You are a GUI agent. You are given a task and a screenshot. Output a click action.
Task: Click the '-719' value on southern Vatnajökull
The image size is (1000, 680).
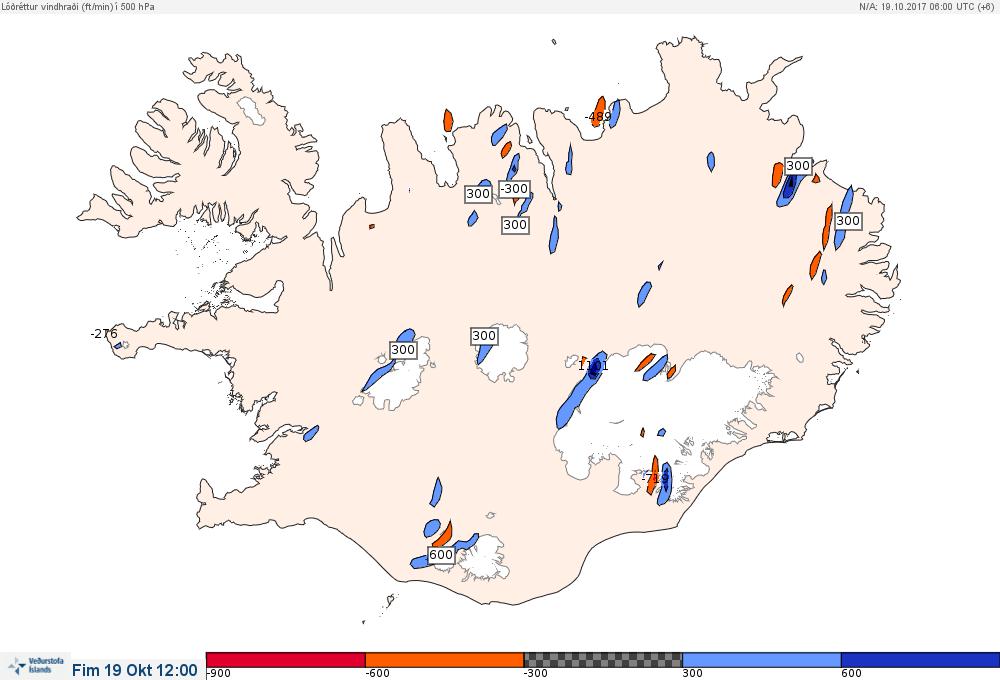click(656, 478)
